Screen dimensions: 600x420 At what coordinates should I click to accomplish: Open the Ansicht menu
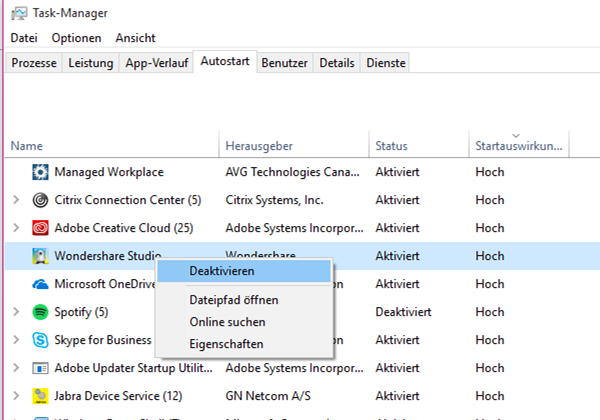135,38
